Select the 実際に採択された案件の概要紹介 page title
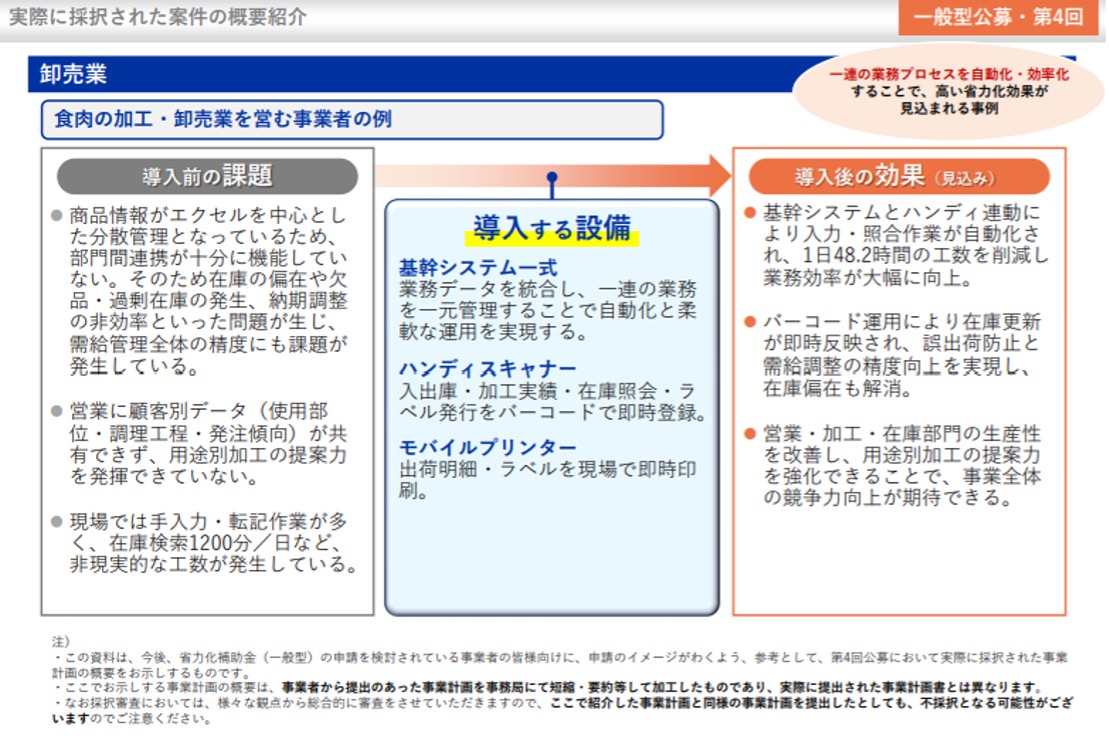1109x744 pixels. pos(157,16)
